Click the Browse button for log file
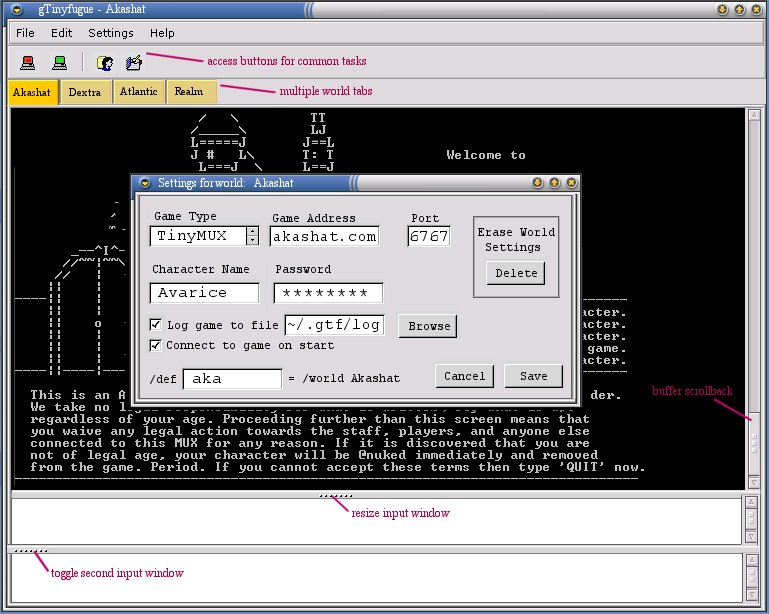The width and height of the screenshot is (769, 614). (x=428, y=326)
